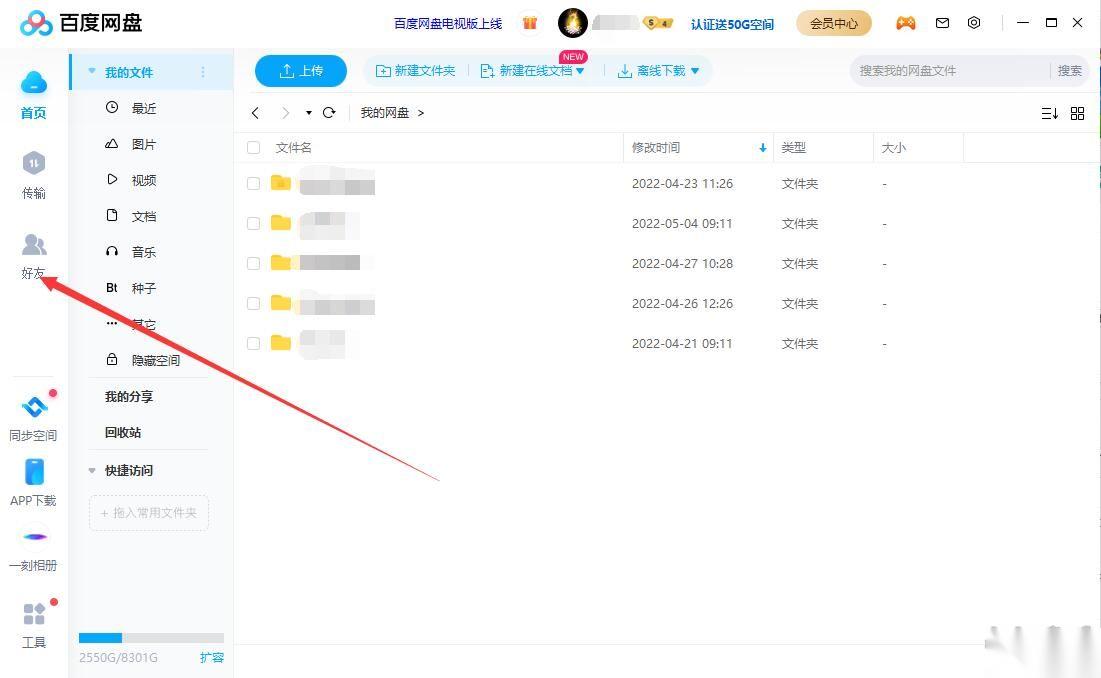
Task: Expand the 我的网盘 breadcrumb chevron
Action: [x=421, y=112]
